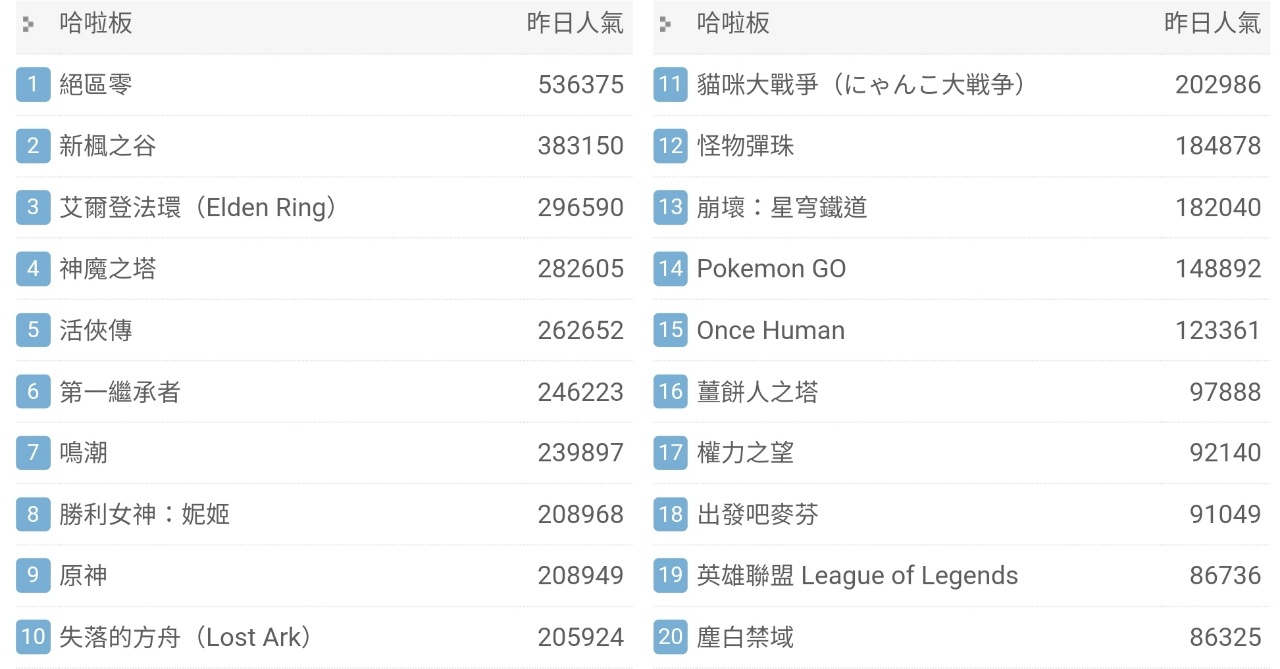The height and width of the screenshot is (669, 1280).
Task: Click the rank 20 badge beside 塵白禁域
Action: click(x=670, y=637)
